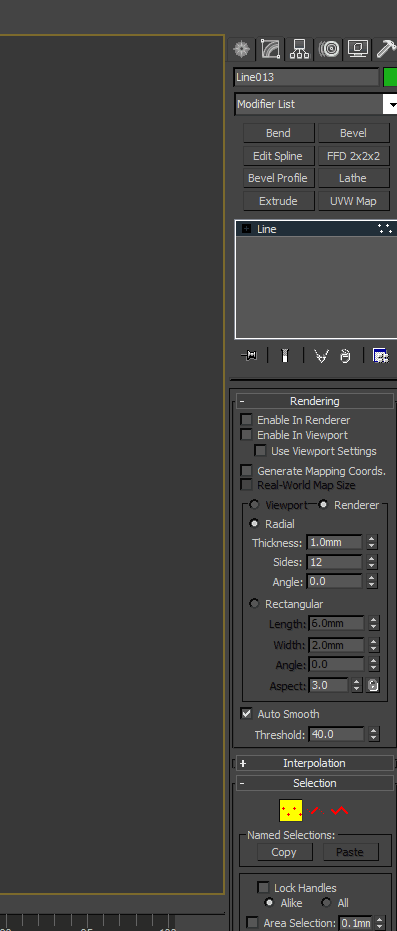
Task: Click the Length value field
Action: (x=336, y=623)
